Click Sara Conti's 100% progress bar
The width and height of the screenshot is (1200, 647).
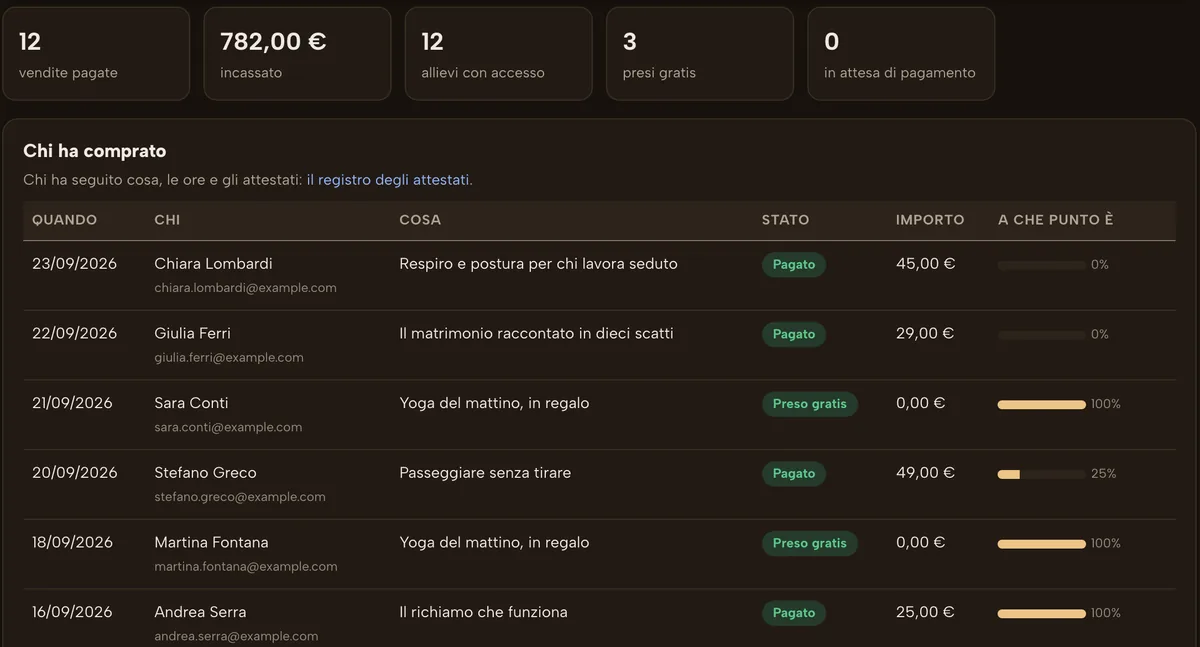click(1041, 405)
